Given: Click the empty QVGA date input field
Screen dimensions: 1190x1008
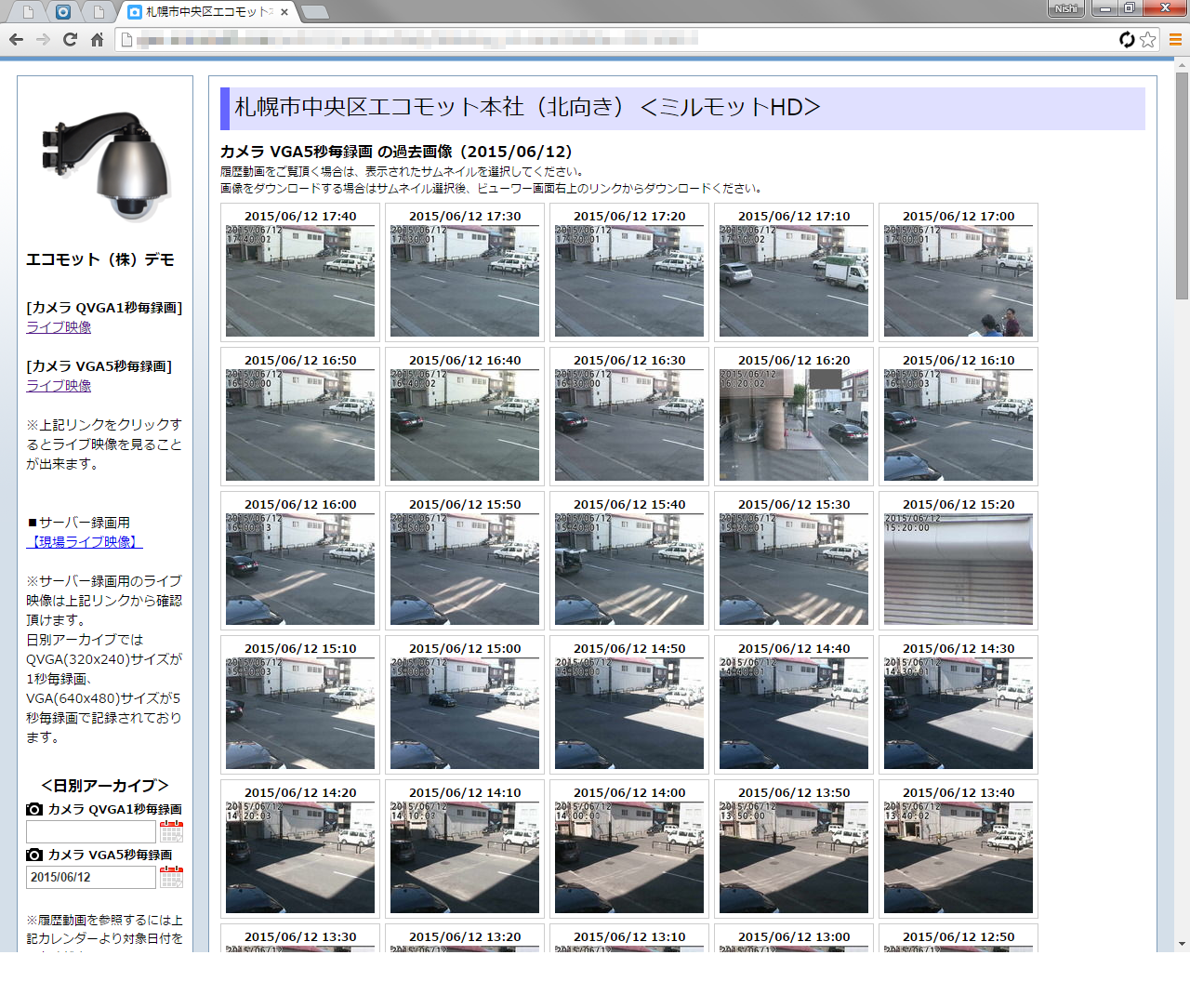Looking at the screenshot, I should 90,831.
